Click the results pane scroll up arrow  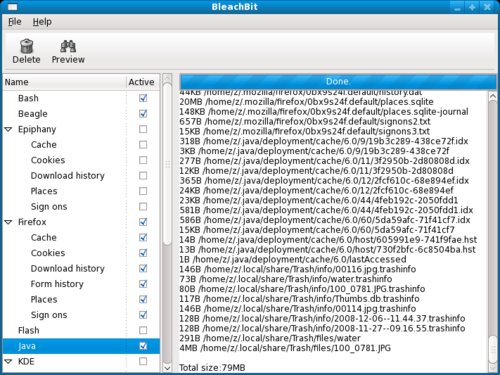click(x=493, y=97)
